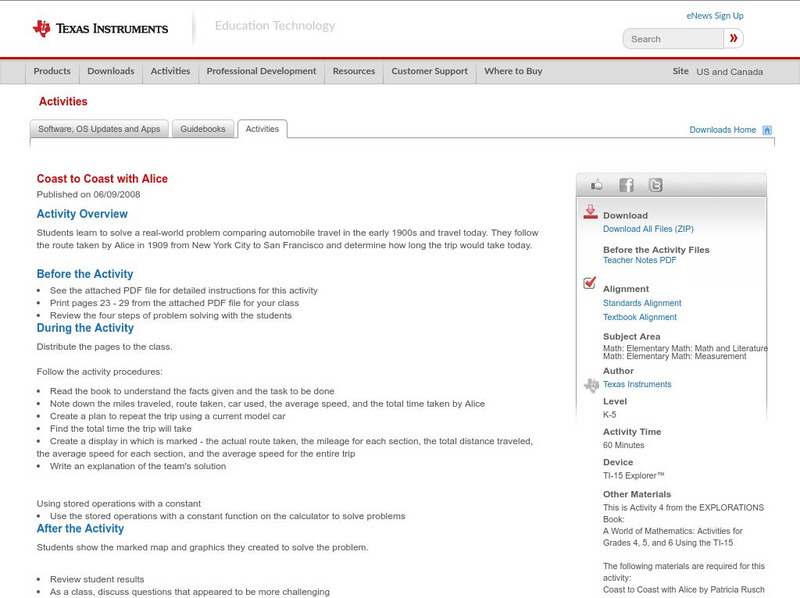Click the gray TI author icon

pyautogui.click(x=591, y=385)
